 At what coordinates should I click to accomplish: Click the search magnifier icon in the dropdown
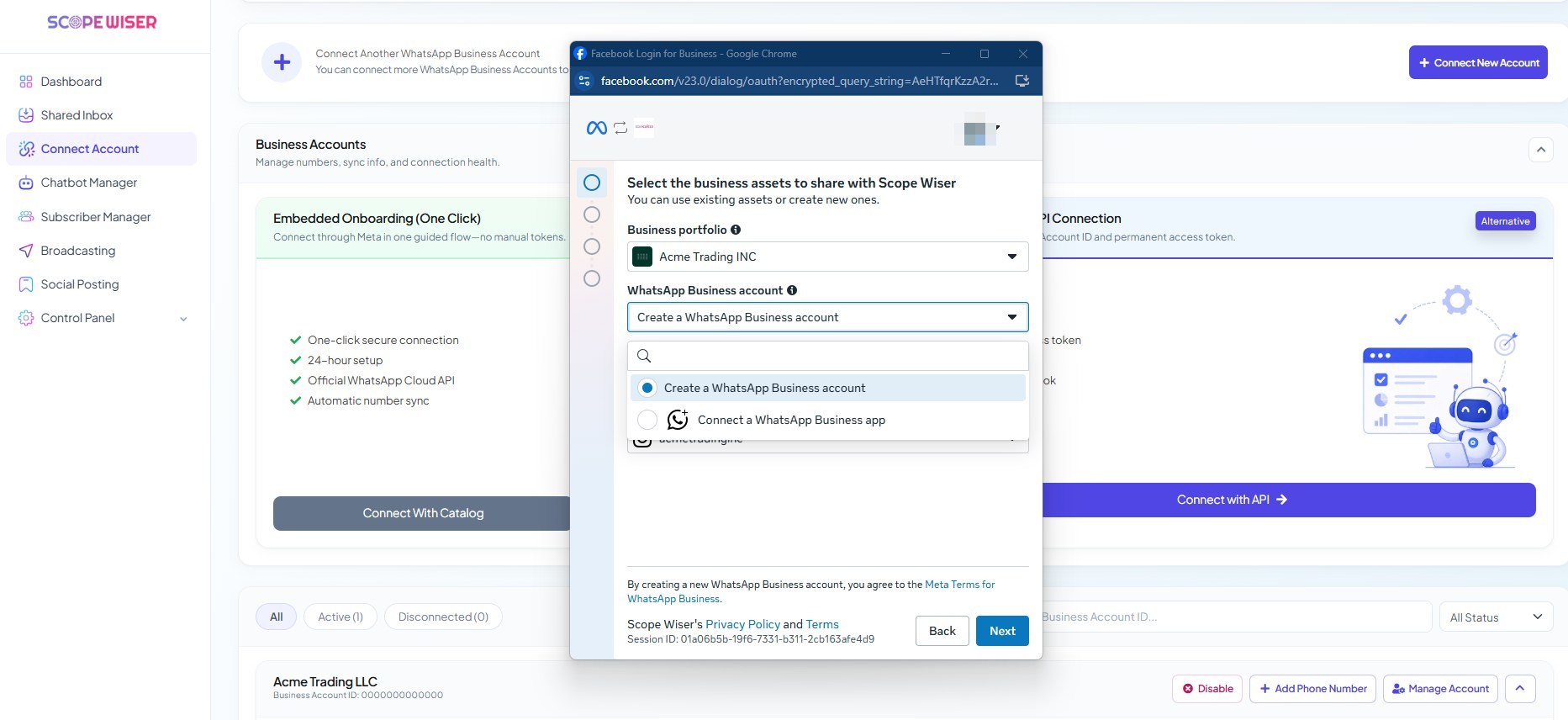click(644, 356)
